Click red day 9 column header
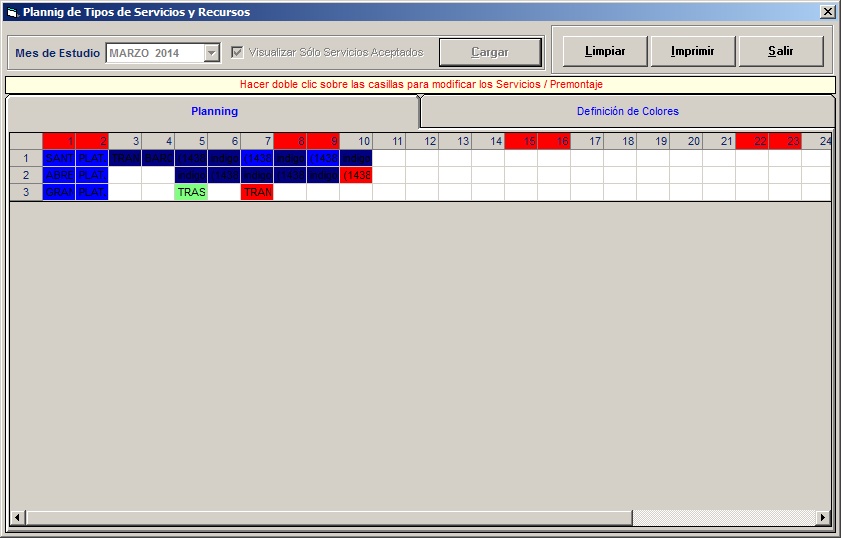Screen dimensions: 841x538 point(323,141)
